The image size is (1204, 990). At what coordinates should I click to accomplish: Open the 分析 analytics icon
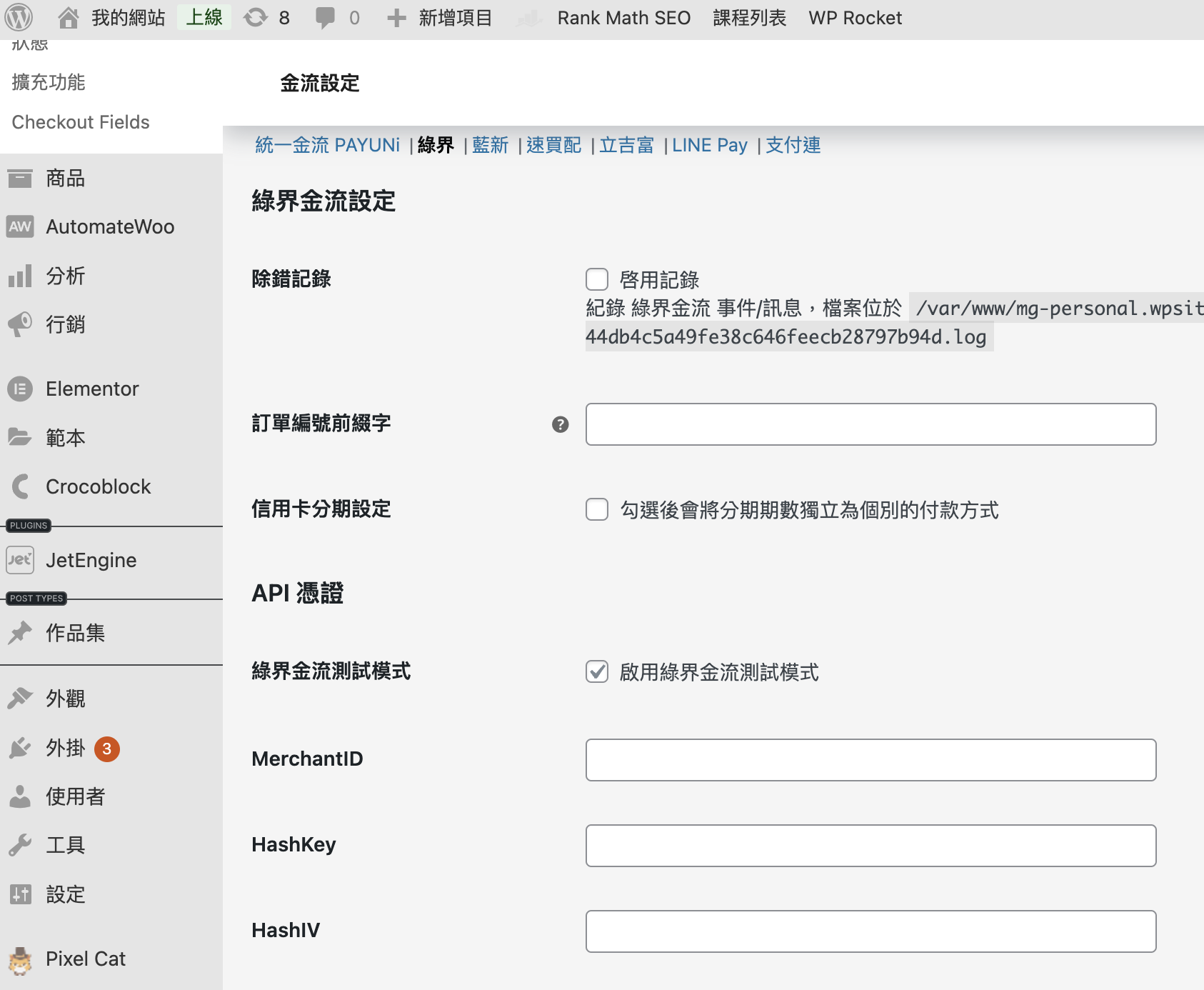[x=19, y=276]
